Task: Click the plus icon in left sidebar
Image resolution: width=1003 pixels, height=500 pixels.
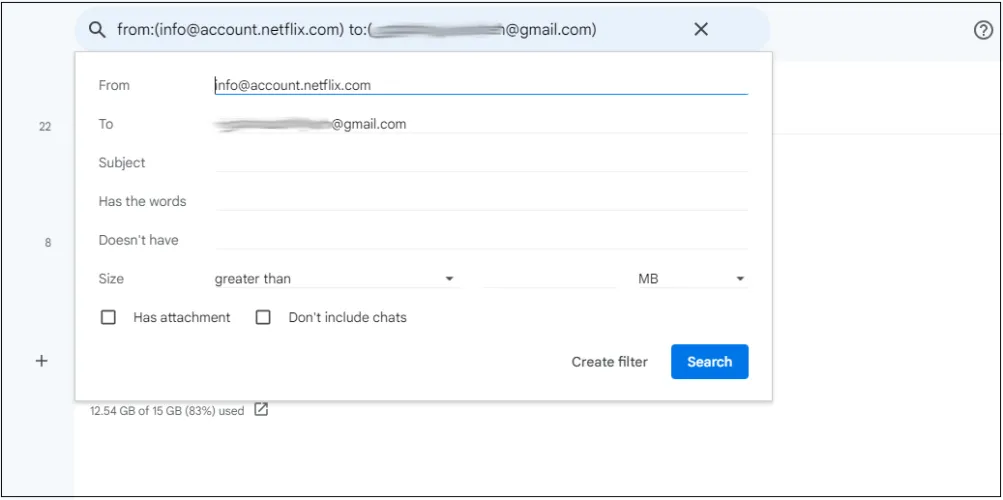Action: (x=42, y=361)
